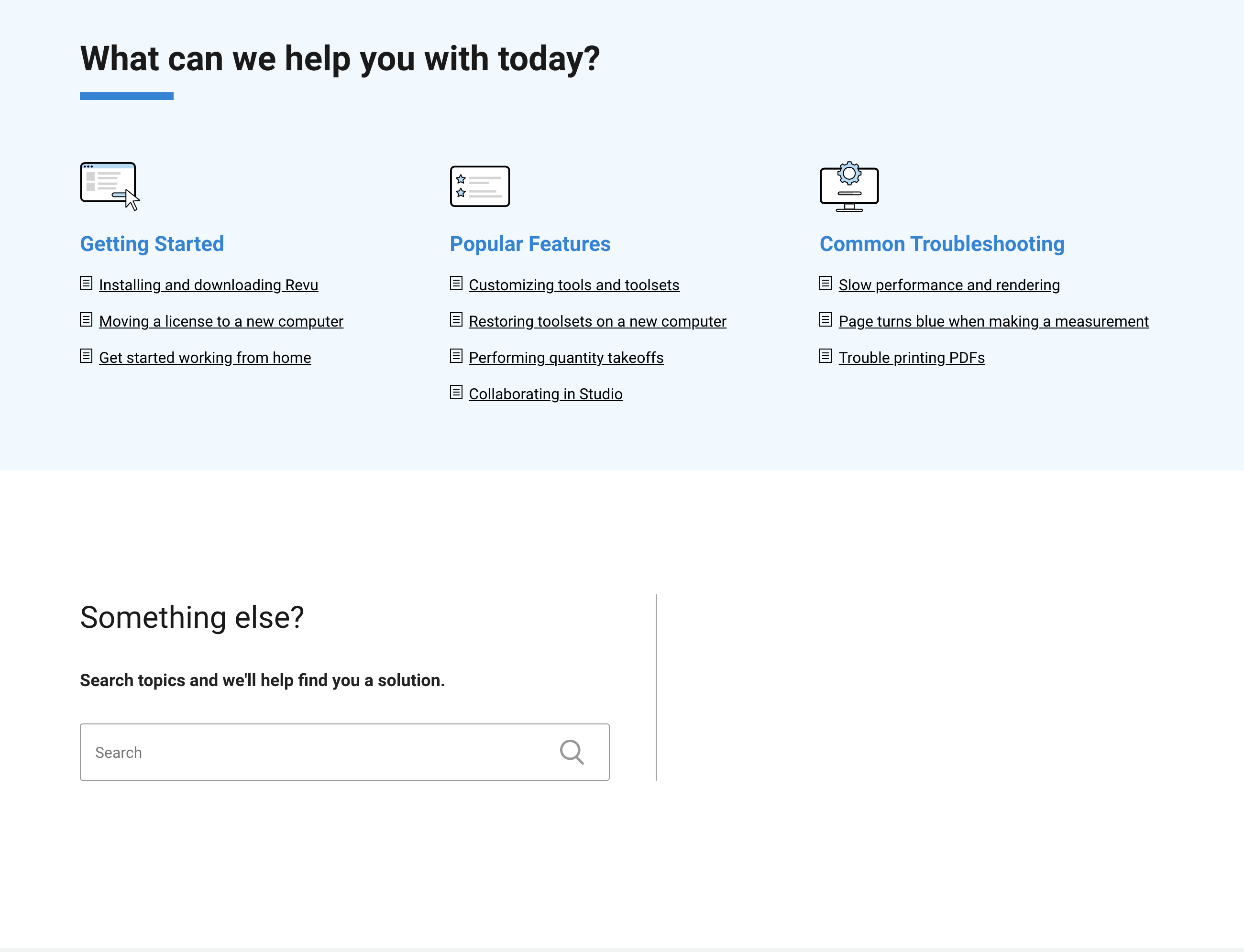The height and width of the screenshot is (952, 1244).
Task: Click the Common Troubleshooting heading
Action: click(942, 244)
